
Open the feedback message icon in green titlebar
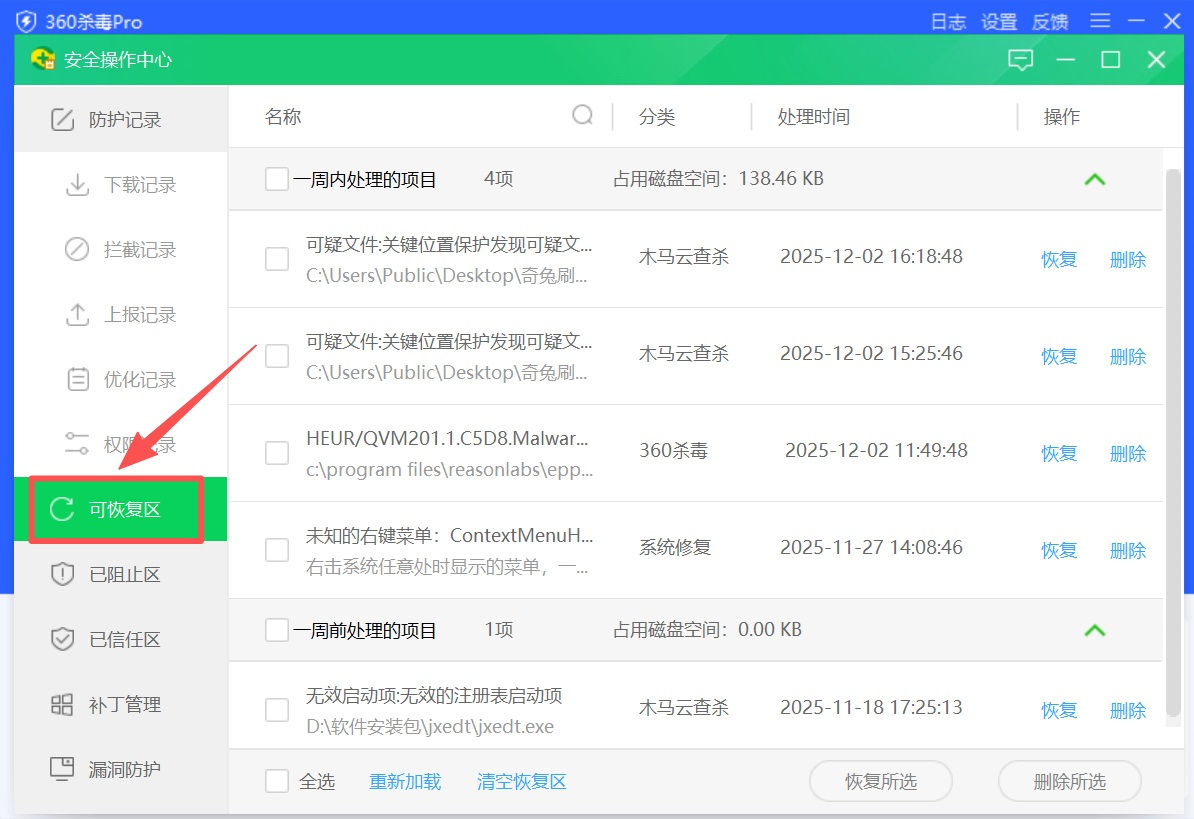(1020, 60)
